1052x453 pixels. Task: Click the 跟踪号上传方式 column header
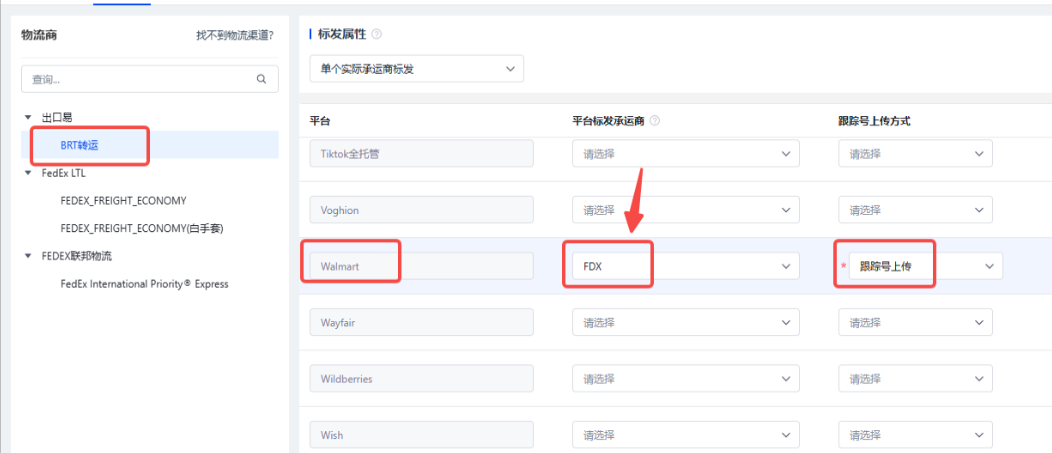[874, 121]
